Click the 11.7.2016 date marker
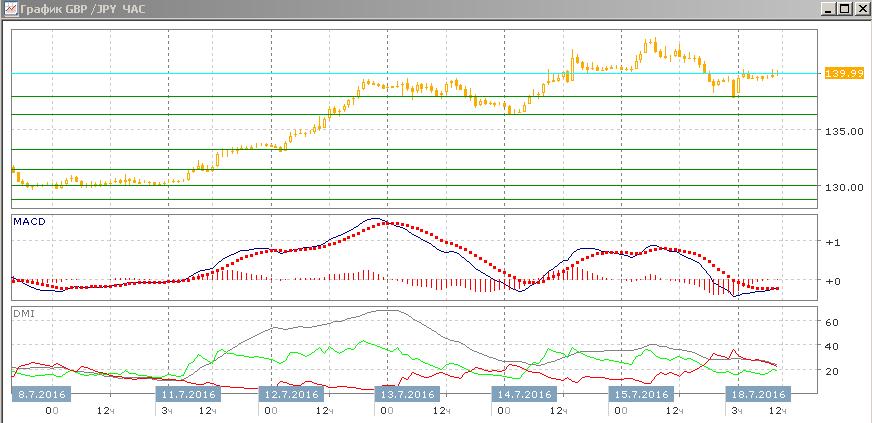 189,395
